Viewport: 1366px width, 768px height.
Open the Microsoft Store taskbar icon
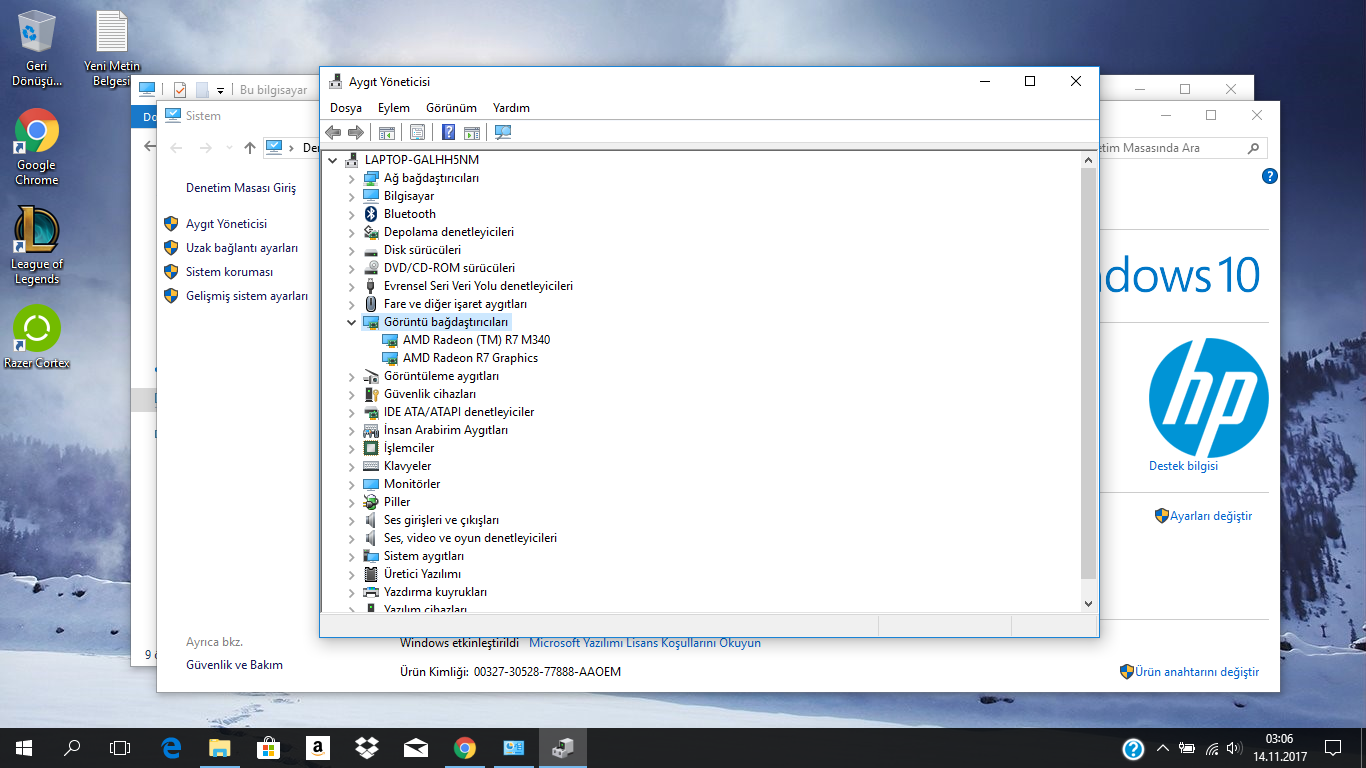(x=269, y=748)
